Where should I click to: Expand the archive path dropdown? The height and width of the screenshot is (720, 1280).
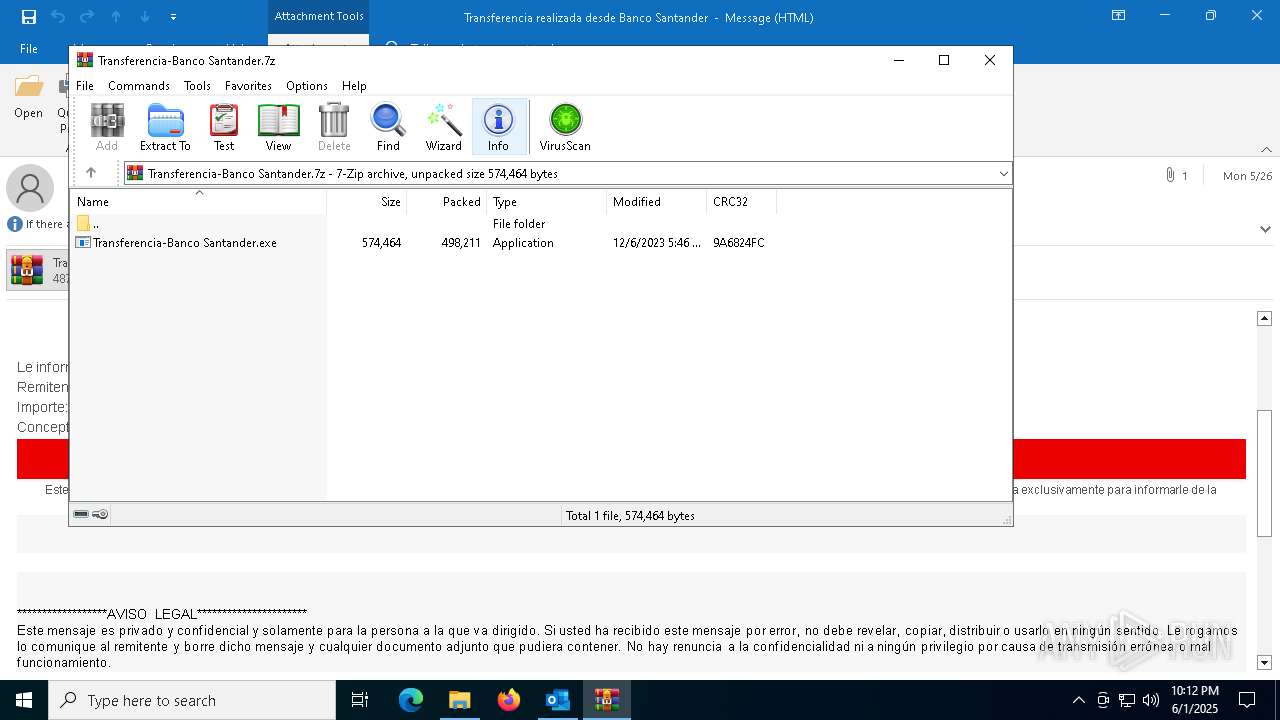pos(1003,174)
